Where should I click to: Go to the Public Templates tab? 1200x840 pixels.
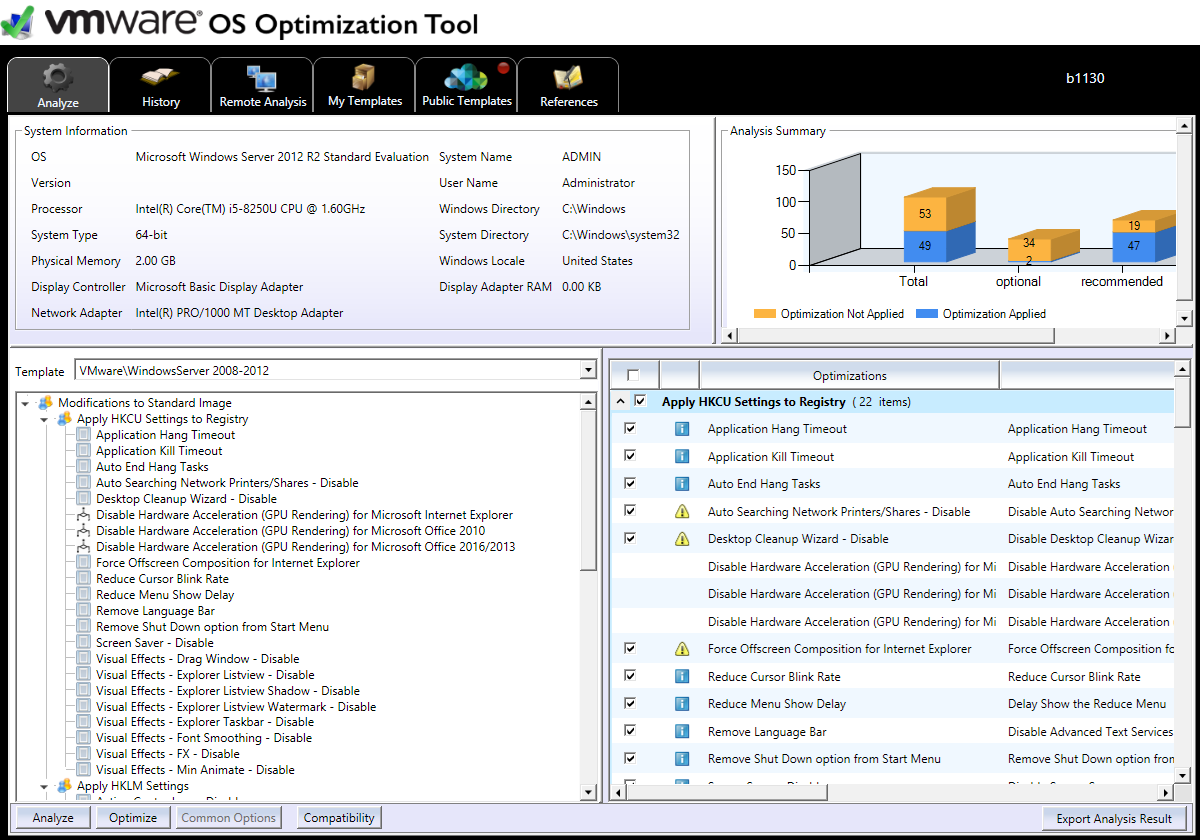[x=466, y=86]
